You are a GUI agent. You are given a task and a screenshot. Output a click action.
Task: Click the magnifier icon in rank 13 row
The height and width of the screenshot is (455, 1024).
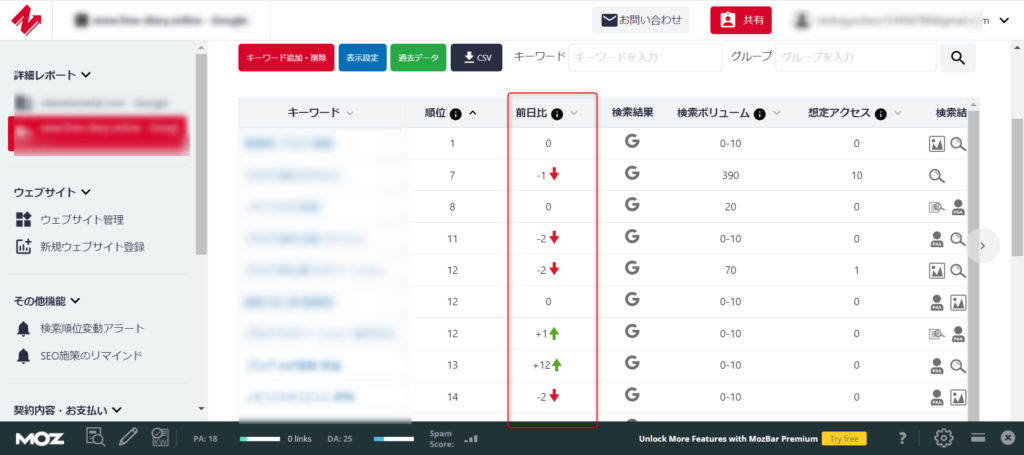[x=958, y=366]
